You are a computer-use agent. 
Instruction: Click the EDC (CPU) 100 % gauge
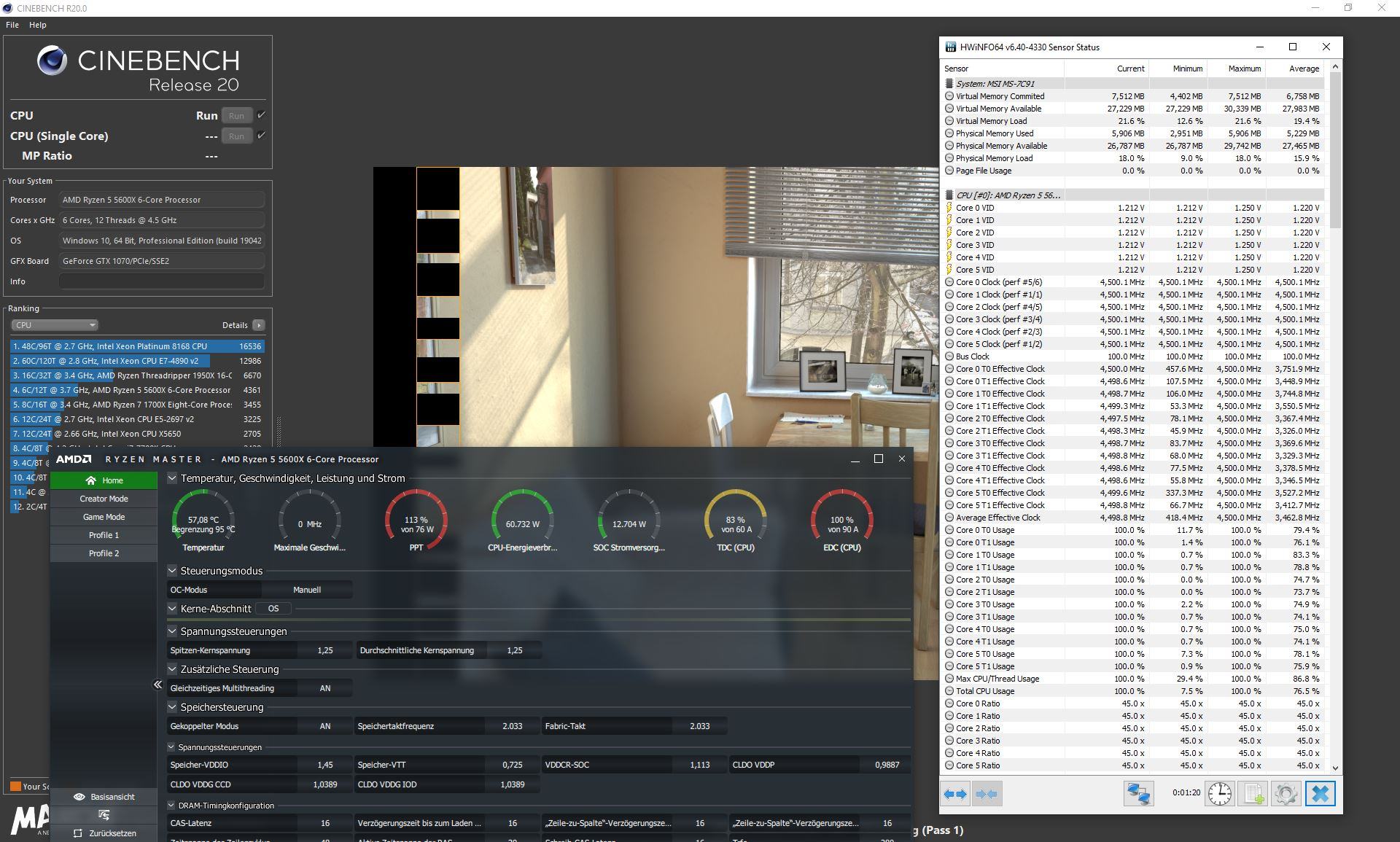842,521
